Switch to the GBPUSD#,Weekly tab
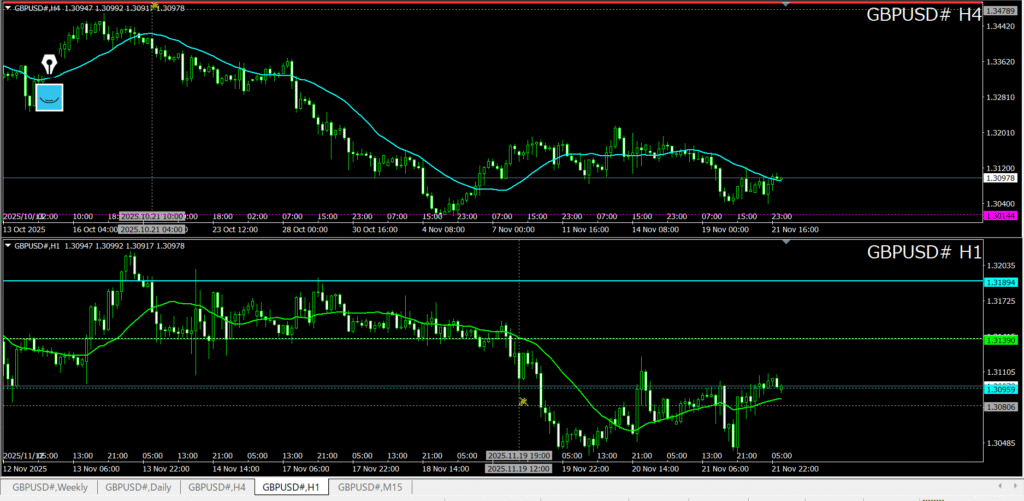Image resolution: width=1024 pixels, height=501 pixels. (x=49, y=487)
